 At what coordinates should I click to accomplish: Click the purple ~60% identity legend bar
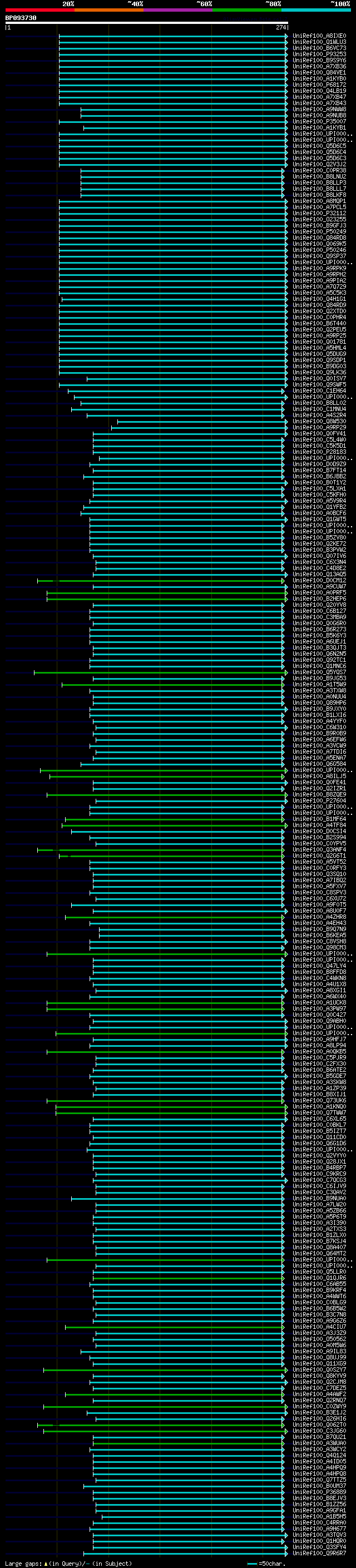[x=177, y=10]
